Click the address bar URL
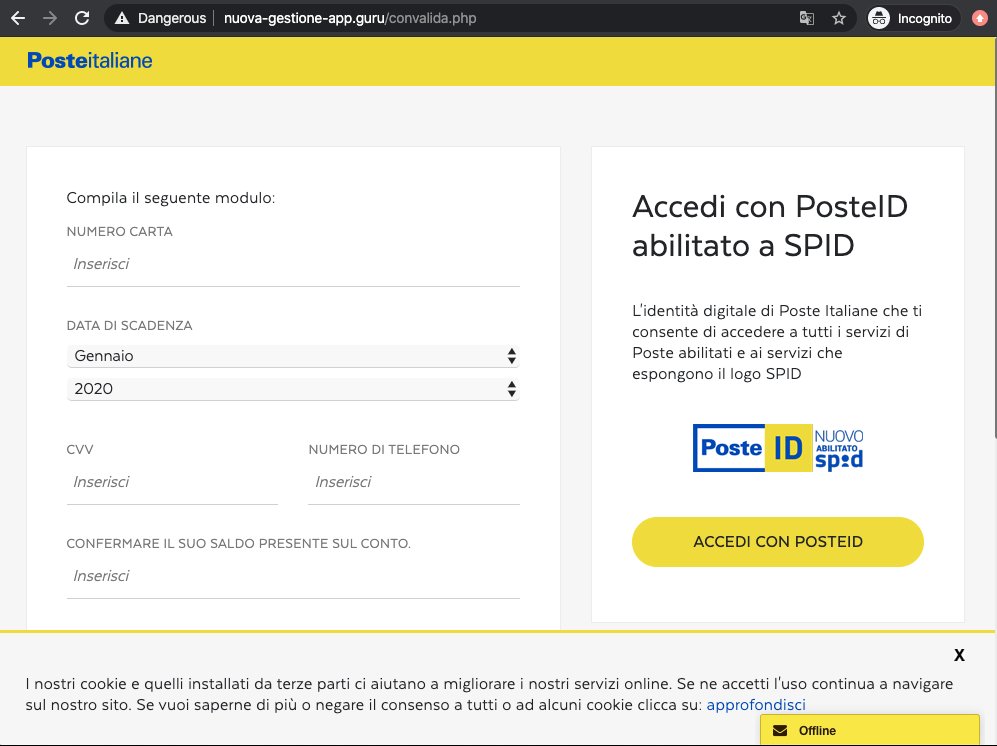This screenshot has height=746, width=997. (350, 18)
